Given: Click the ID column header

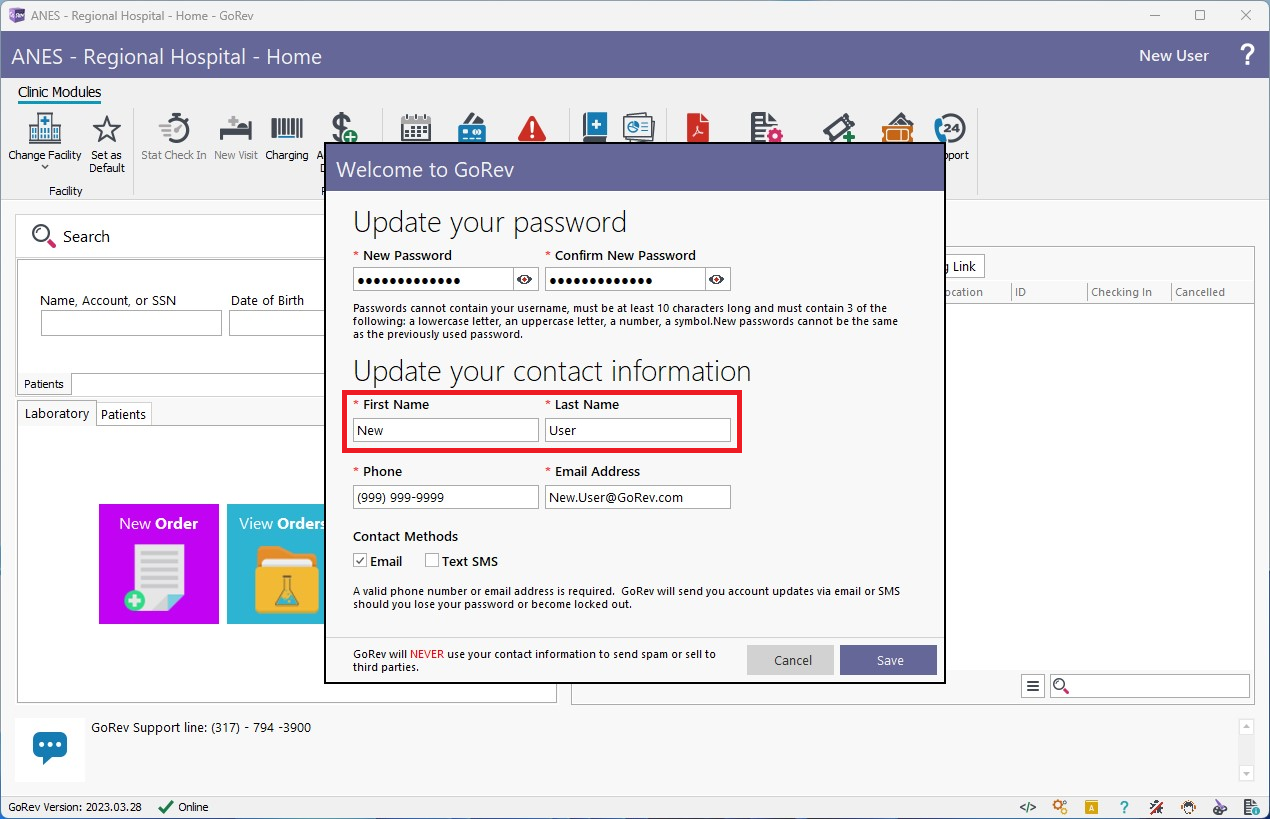Looking at the screenshot, I should 1048,292.
